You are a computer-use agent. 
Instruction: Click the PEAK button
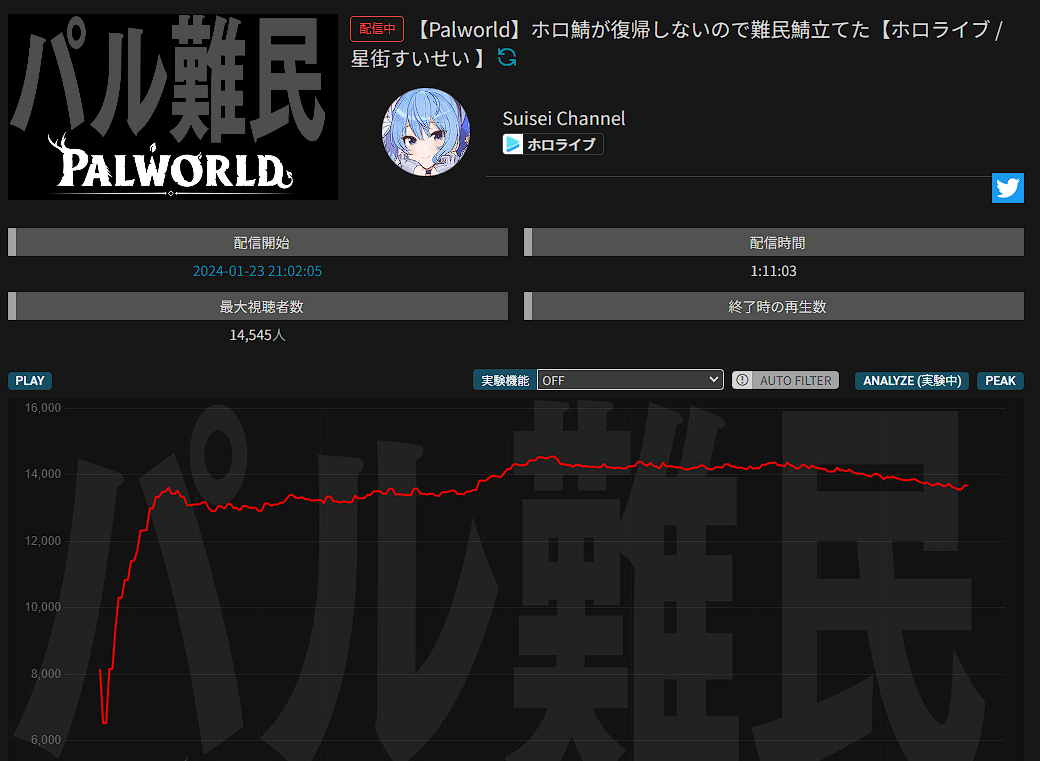click(1000, 381)
